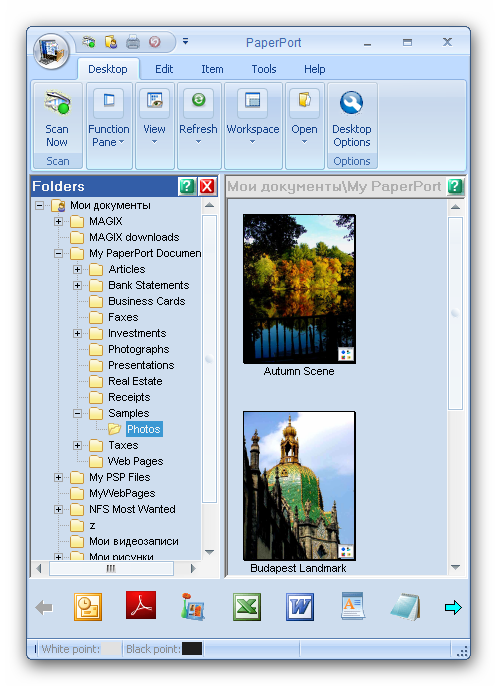Viewport: 497px width, 686px height.
Task: Expand the Bank Statements folder
Action: [x=77, y=285]
